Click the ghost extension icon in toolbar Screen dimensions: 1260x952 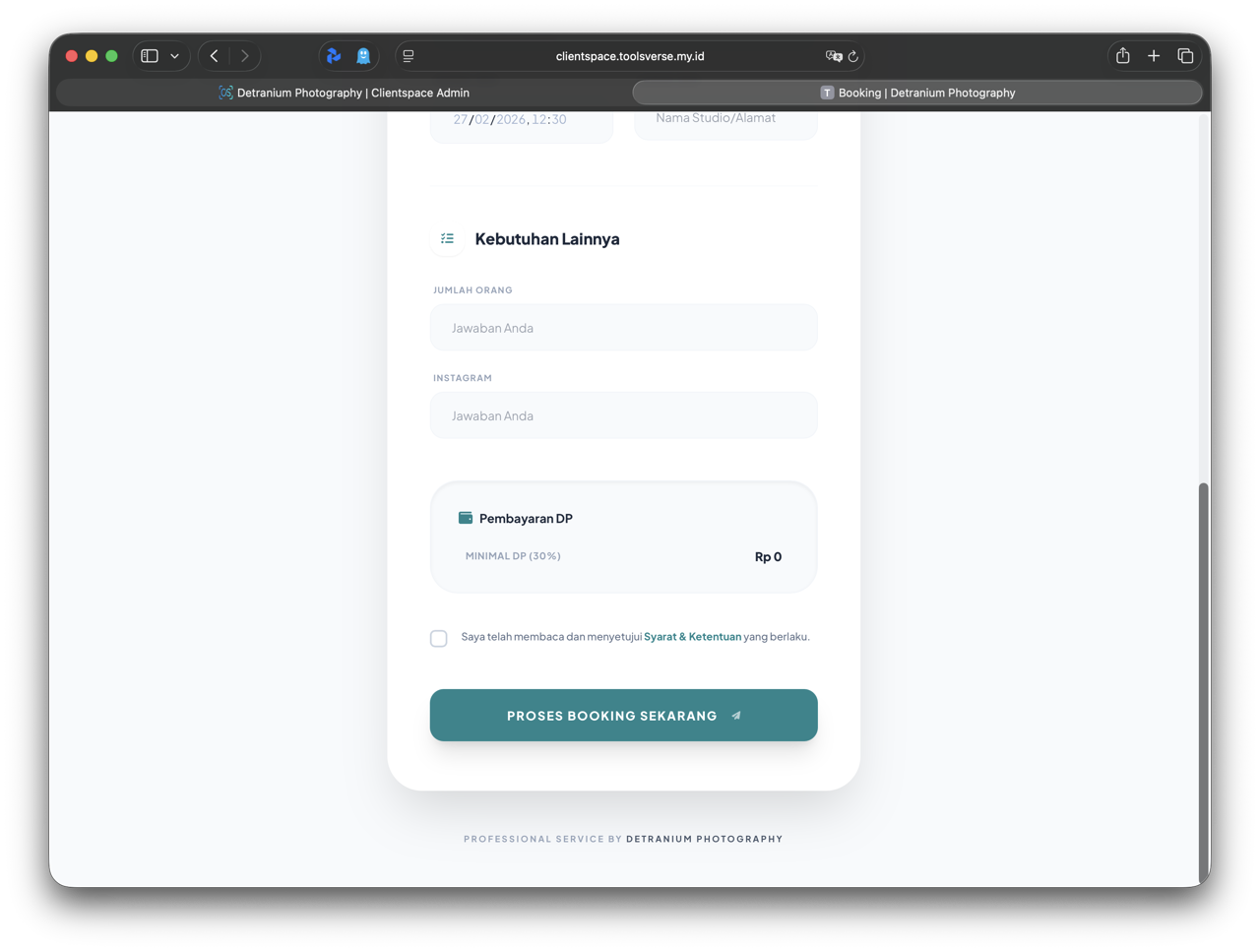[x=363, y=56]
